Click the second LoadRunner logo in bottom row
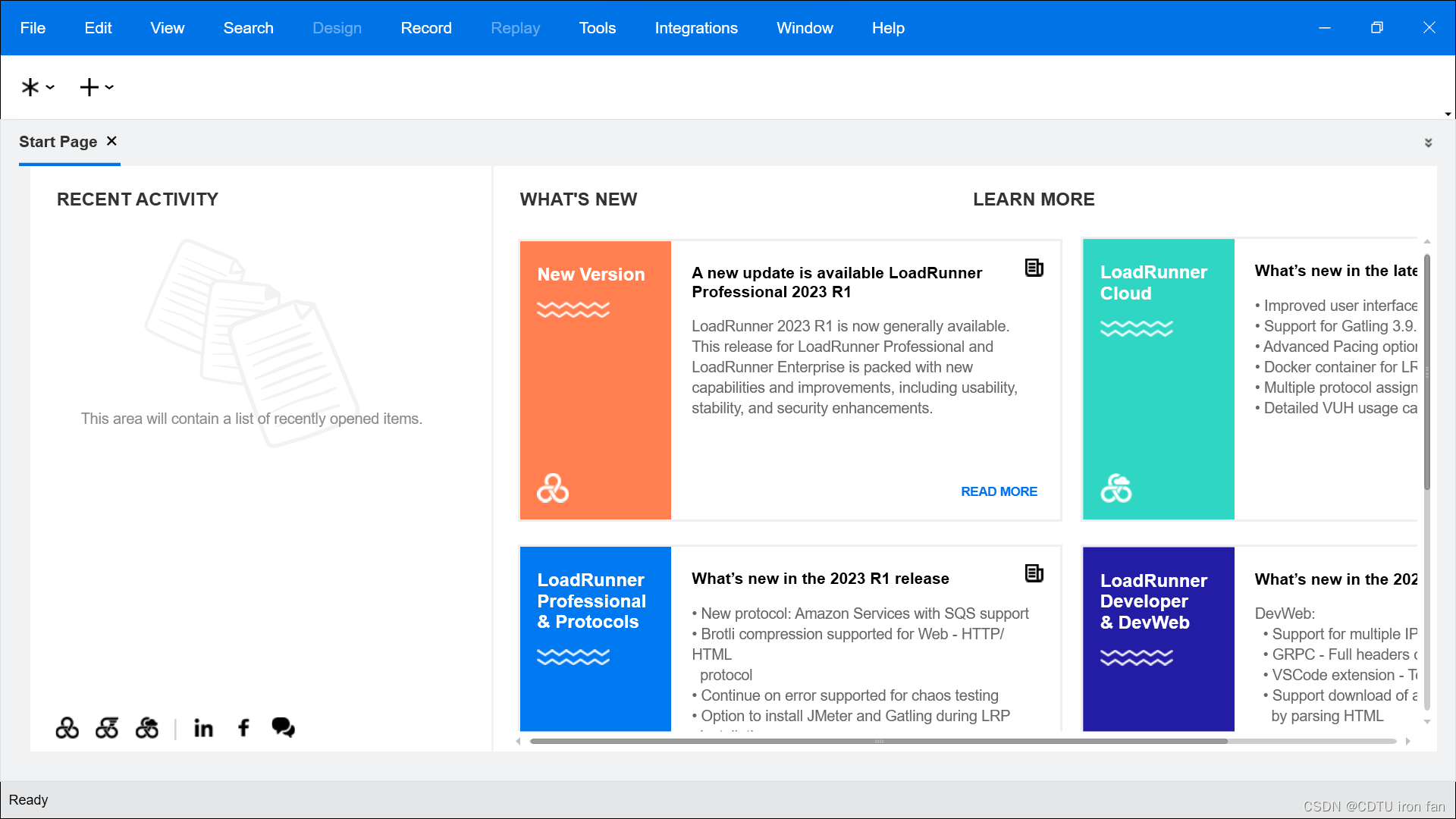1456x819 pixels. pyautogui.click(x=107, y=728)
